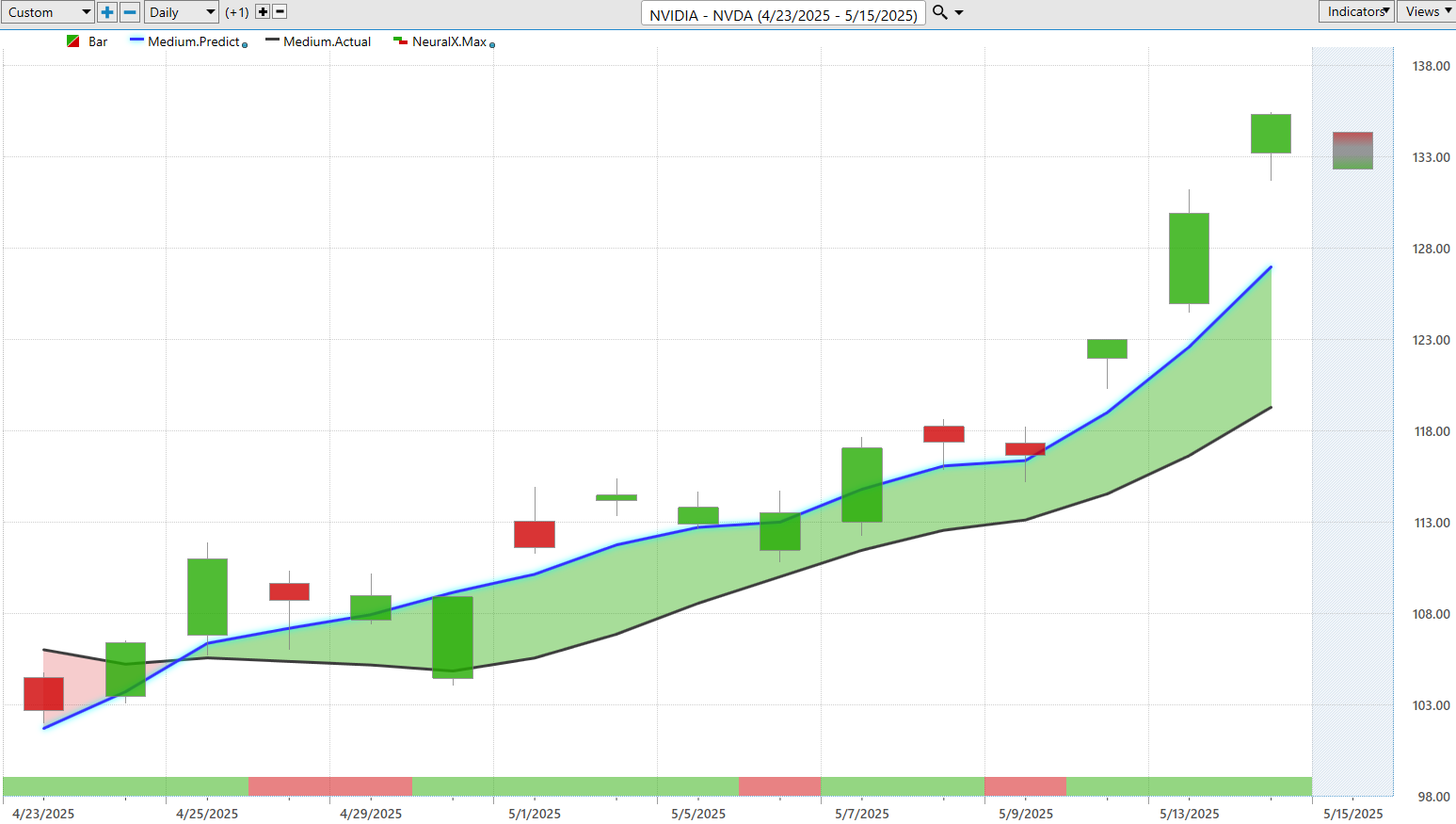Click the magnifying glass symbol search icon
The image size is (1456, 824).
point(939,12)
